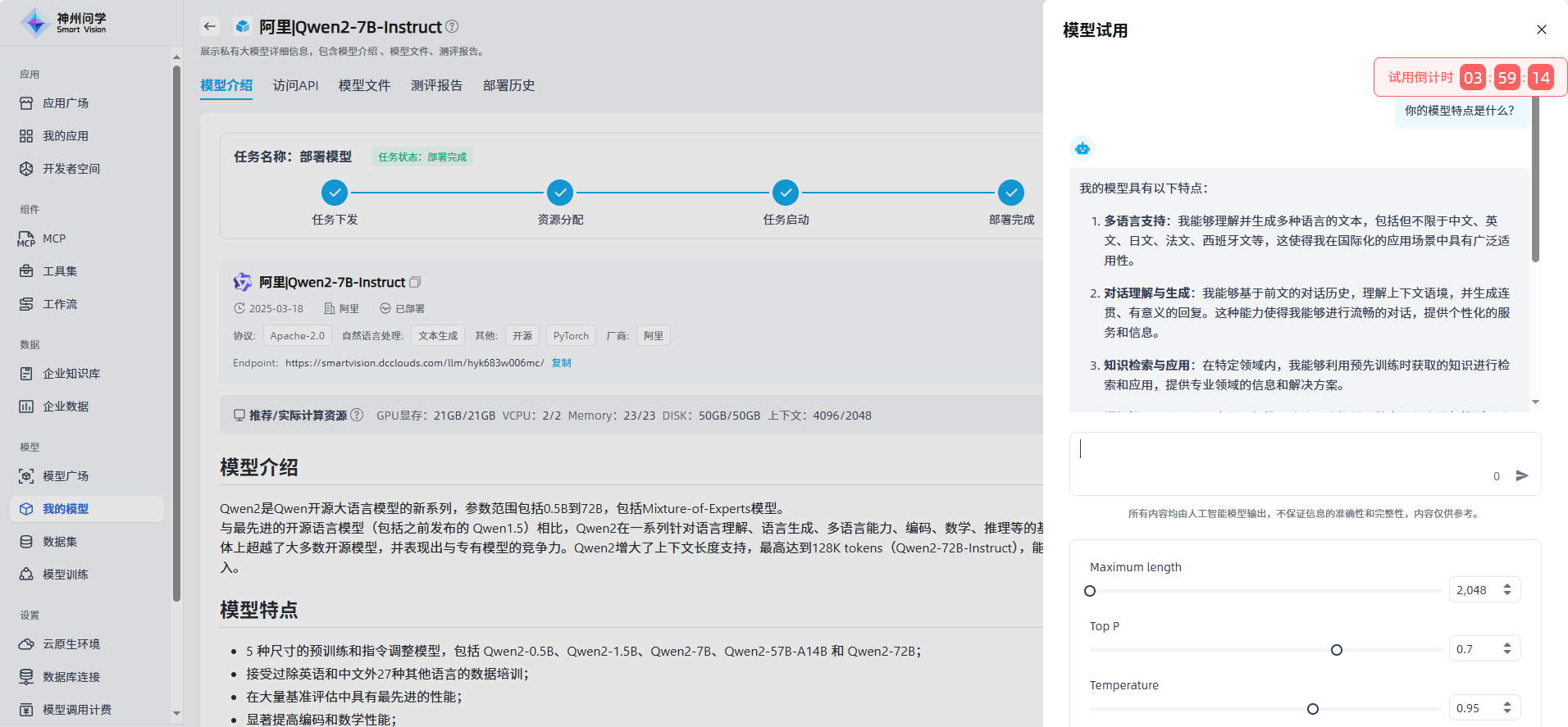Select the 部署历史 tab
1568x727 pixels.
tap(508, 85)
